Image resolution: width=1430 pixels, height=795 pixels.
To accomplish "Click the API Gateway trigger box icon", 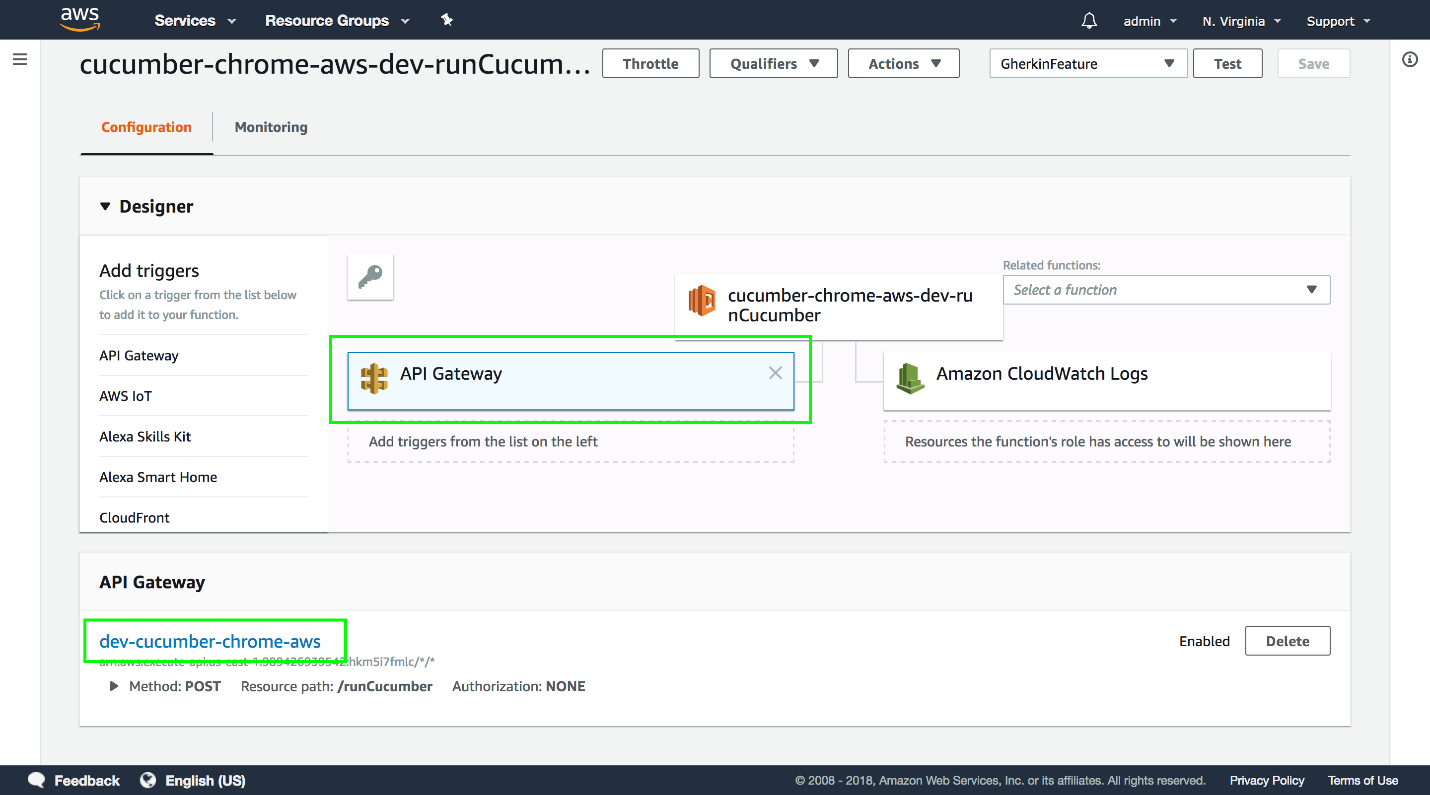I will 374,378.
